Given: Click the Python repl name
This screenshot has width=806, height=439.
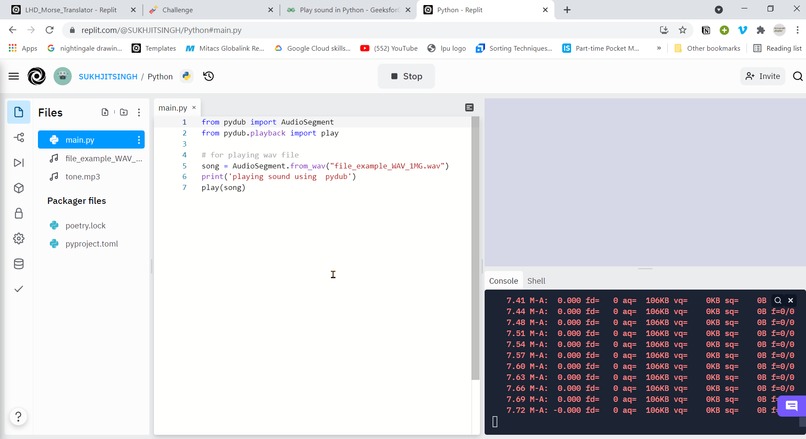Looking at the screenshot, I should [160, 77].
